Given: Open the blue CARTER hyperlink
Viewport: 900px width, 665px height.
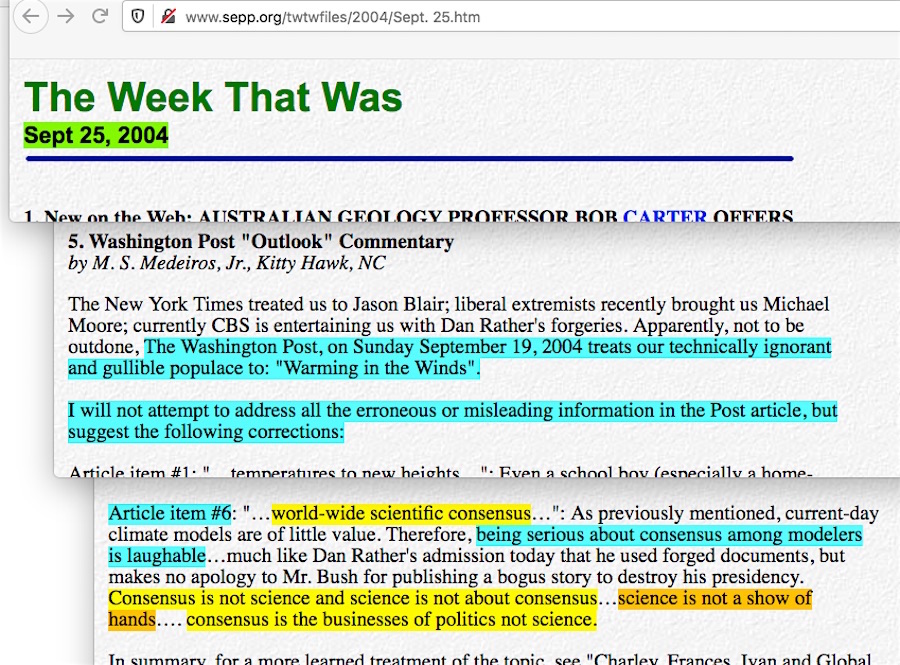Looking at the screenshot, I should coord(664,216).
